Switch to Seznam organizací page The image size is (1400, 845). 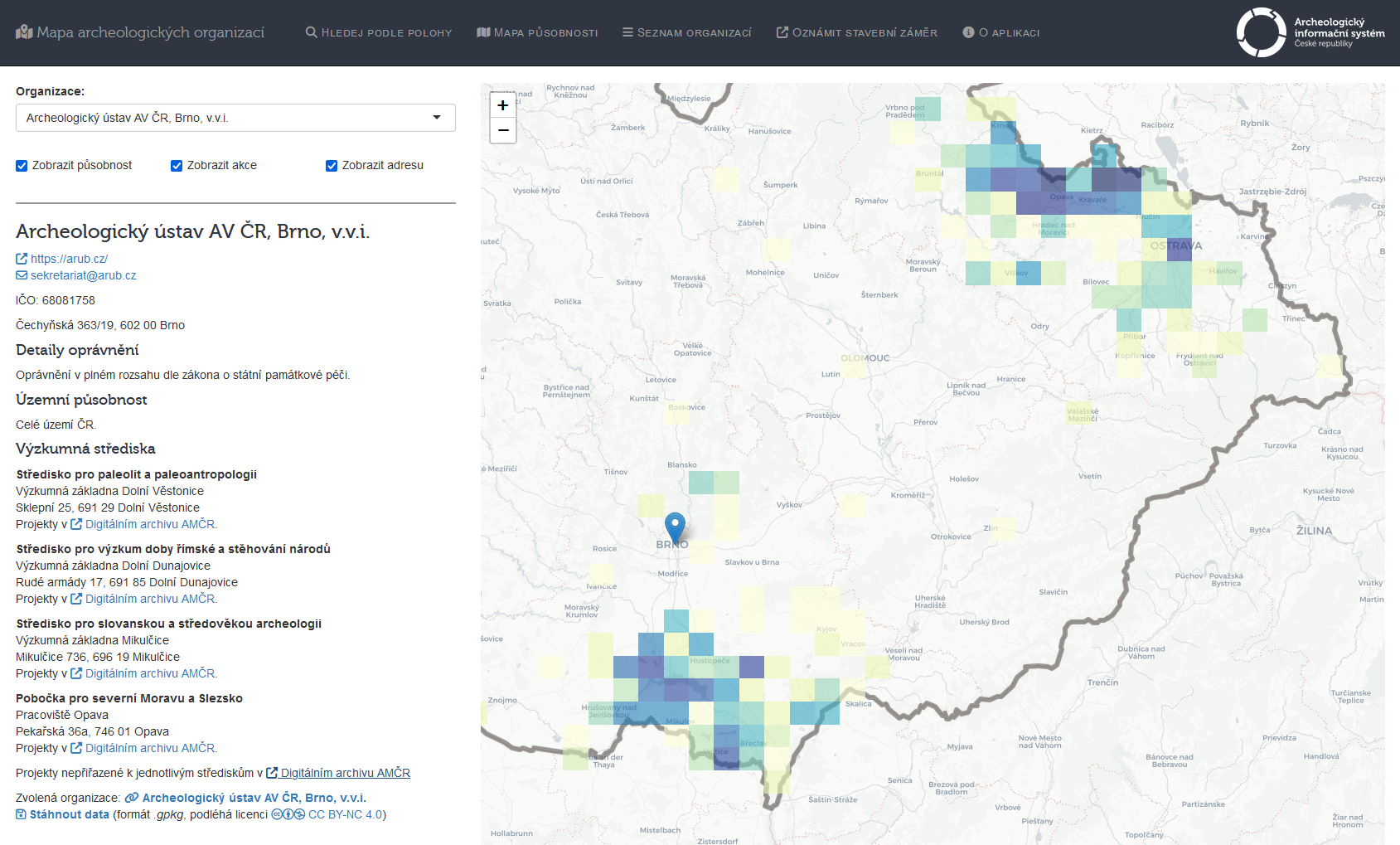pyautogui.click(x=686, y=33)
